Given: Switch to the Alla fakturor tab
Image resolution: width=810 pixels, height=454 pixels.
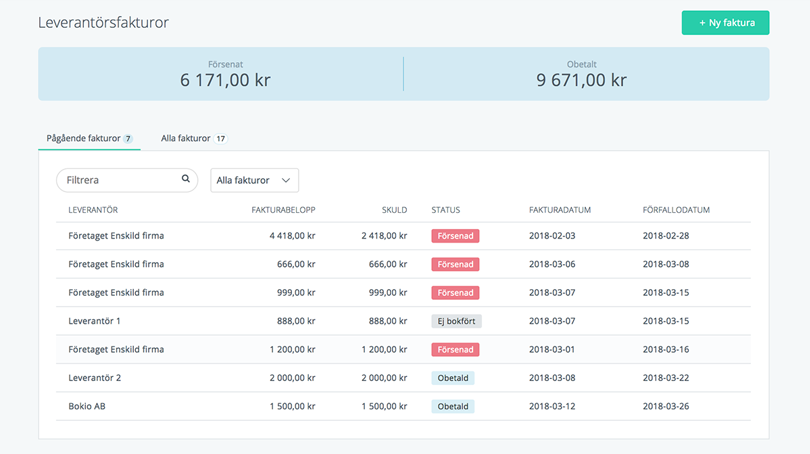Looking at the screenshot, I should coord(193,138).
